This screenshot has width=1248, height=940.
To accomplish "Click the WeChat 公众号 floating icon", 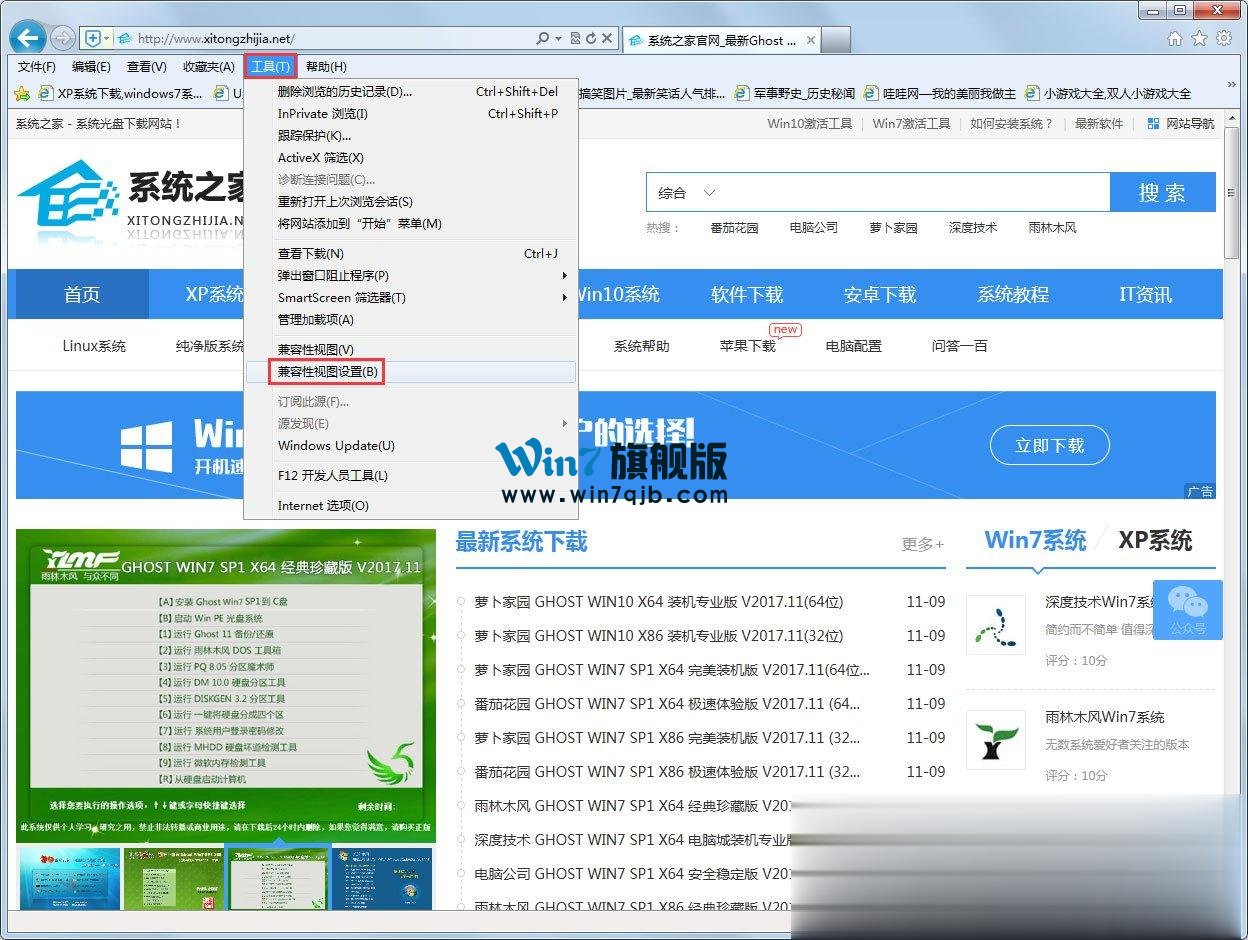I will click(1187, 609).
